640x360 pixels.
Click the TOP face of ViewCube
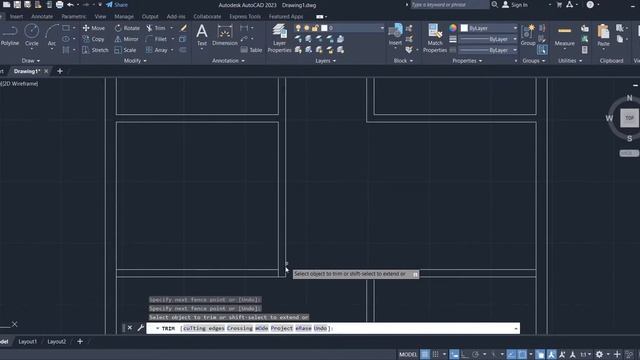click(629, 118)
